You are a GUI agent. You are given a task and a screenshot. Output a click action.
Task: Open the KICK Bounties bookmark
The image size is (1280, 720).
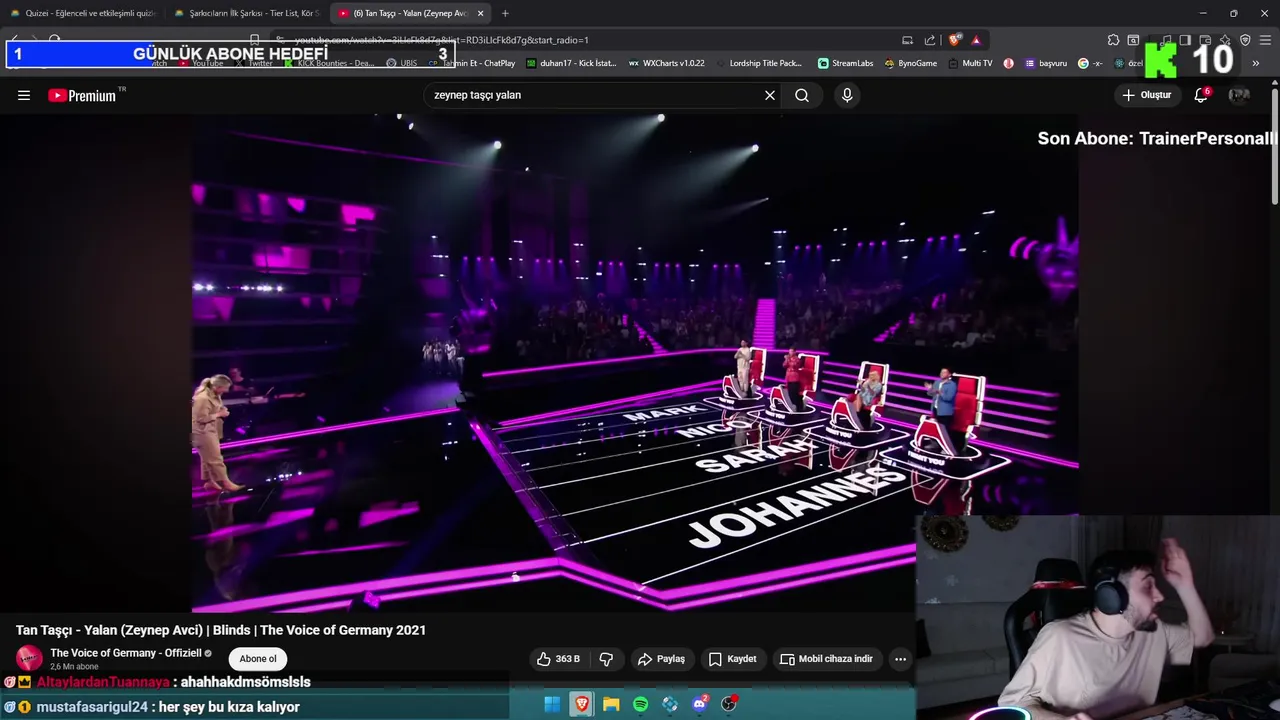coord(329,63)
